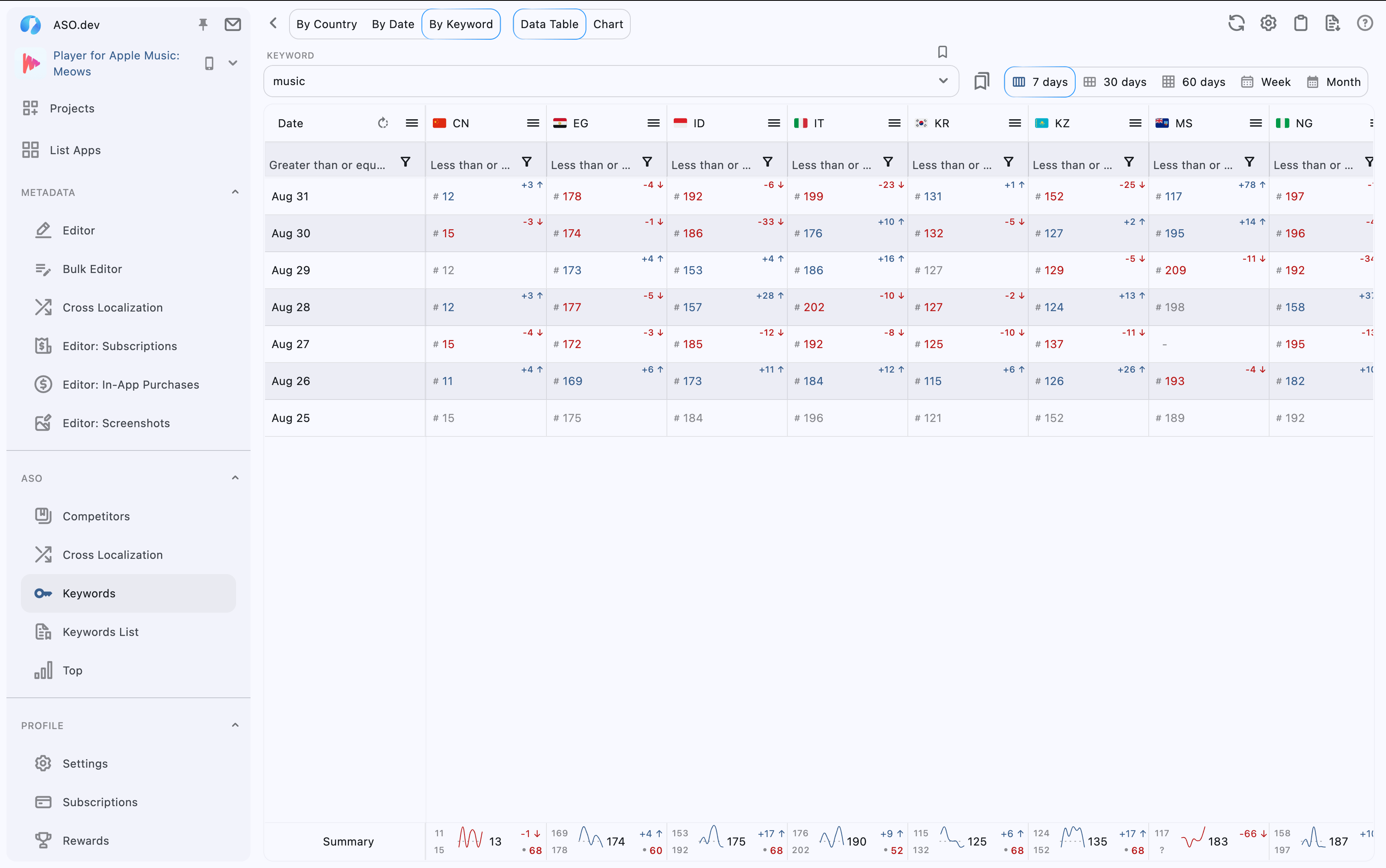Open the saved keywords bookmarks icon
Image resolution: width=1386 pixels, height=868 pixels.
point(982,82)
